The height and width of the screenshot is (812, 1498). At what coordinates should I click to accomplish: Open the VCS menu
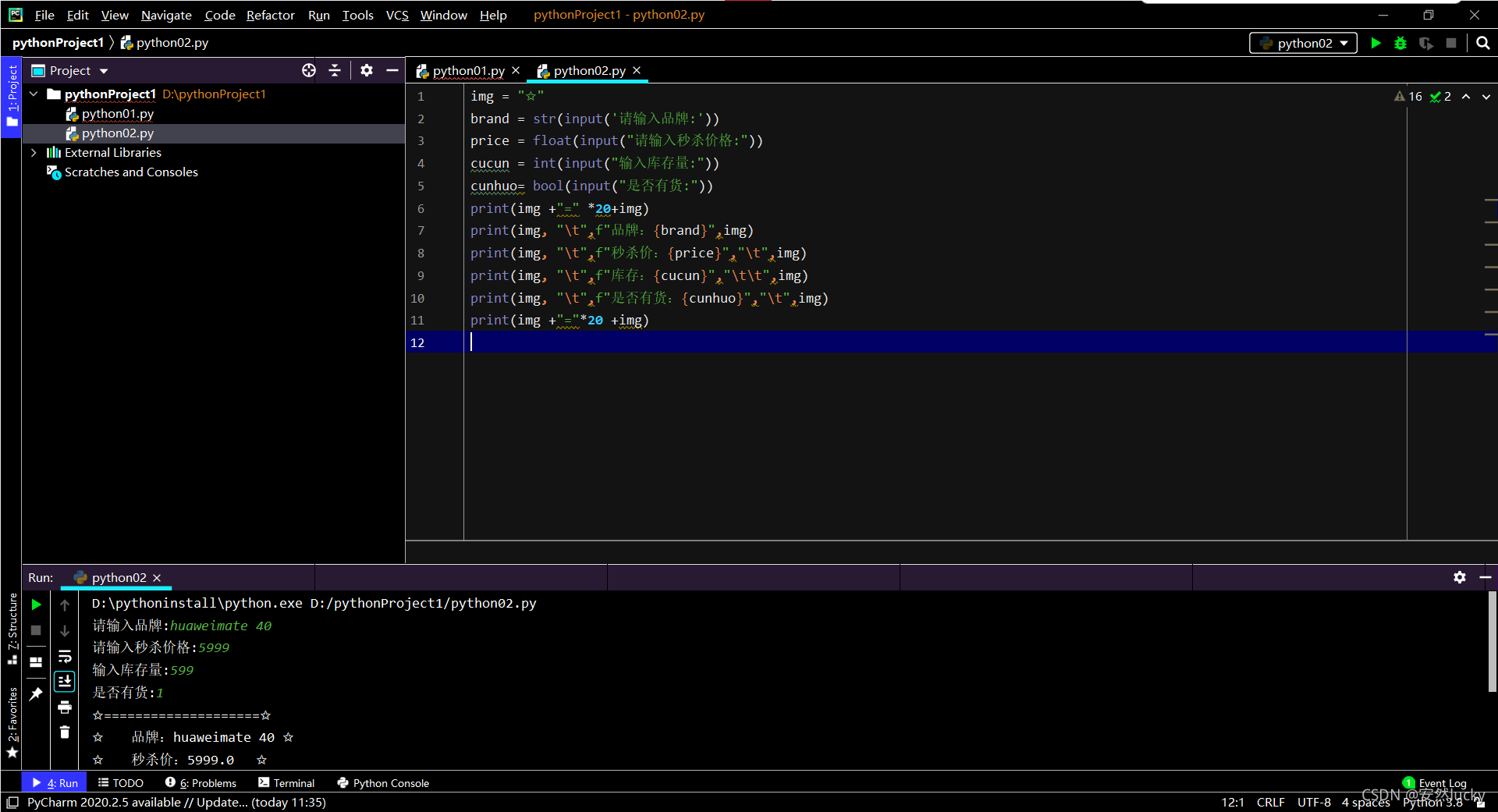point(397,15)
